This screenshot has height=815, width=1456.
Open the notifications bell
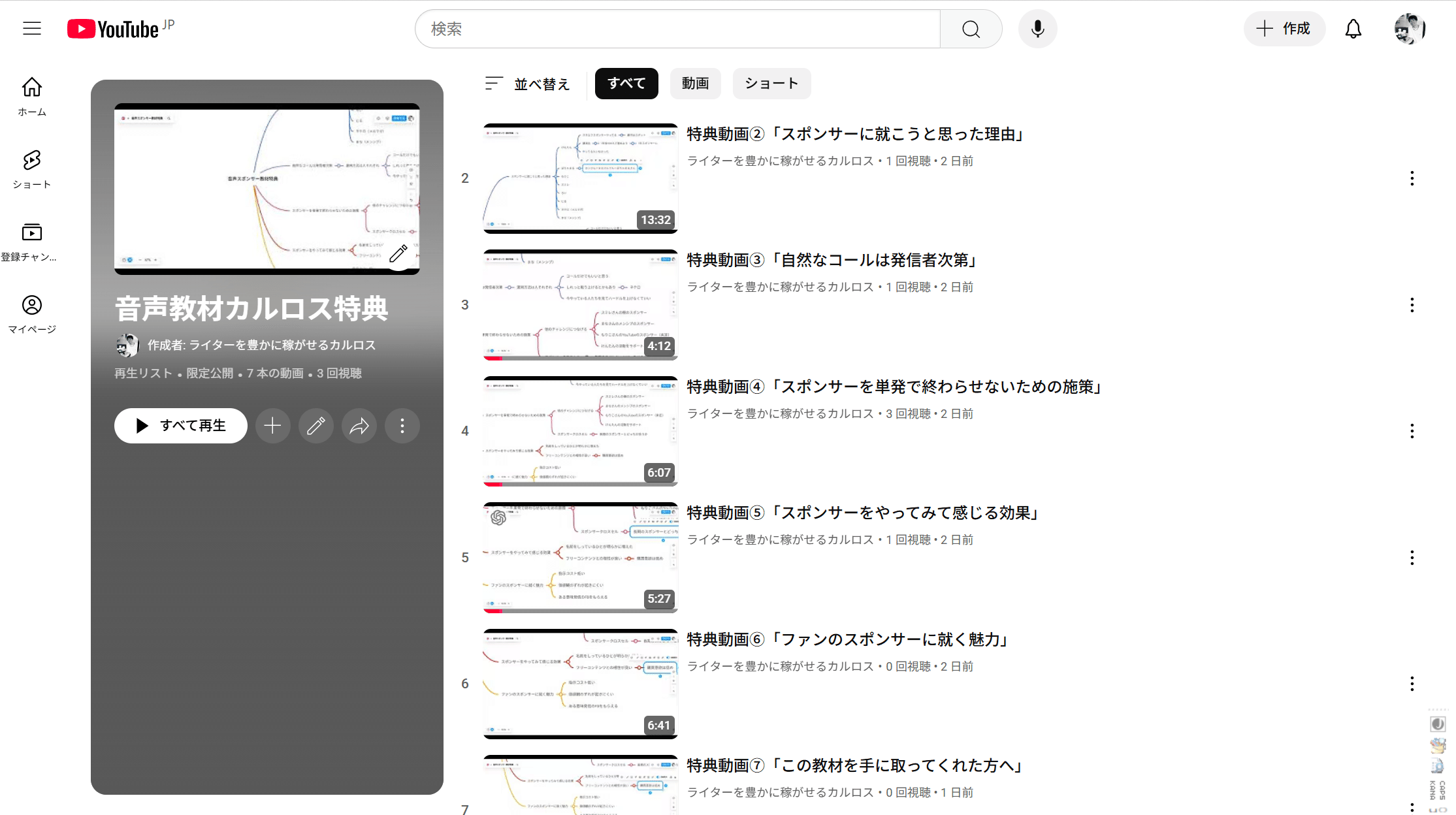(1353, 29)
